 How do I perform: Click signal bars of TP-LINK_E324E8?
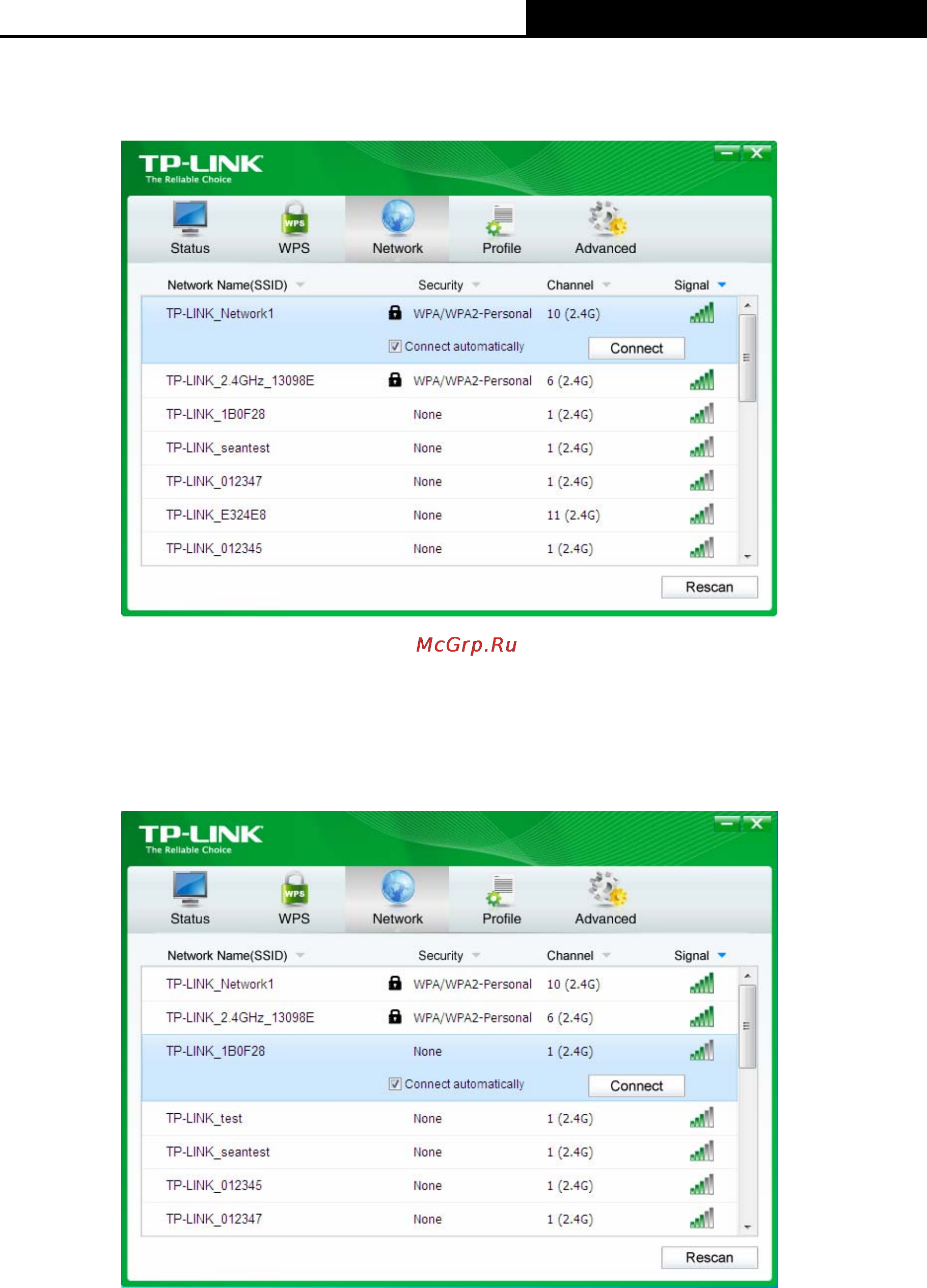pyautogui.click(x=702, y=514)
